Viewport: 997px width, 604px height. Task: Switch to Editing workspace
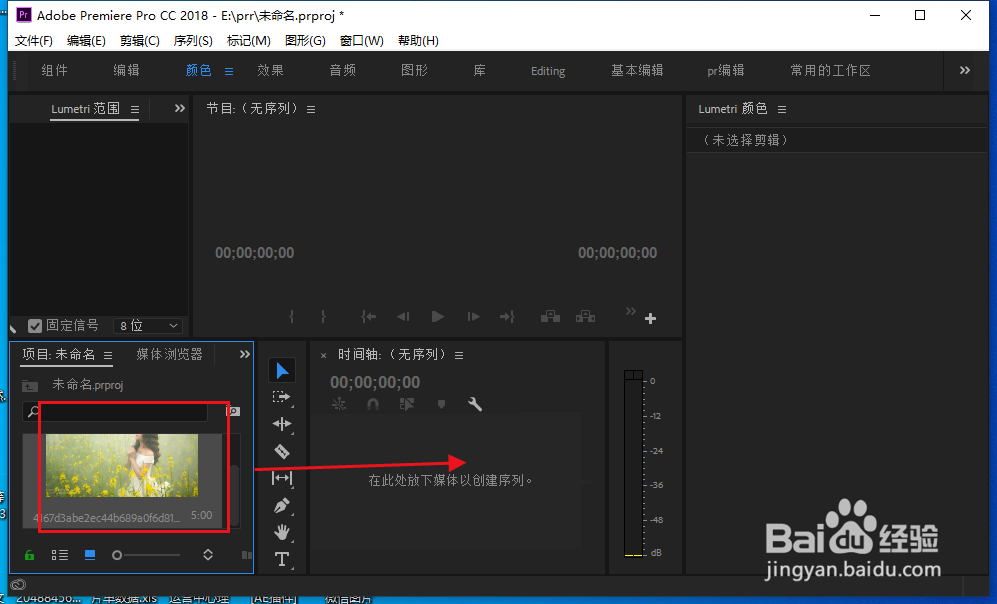[x=548, y=71]
